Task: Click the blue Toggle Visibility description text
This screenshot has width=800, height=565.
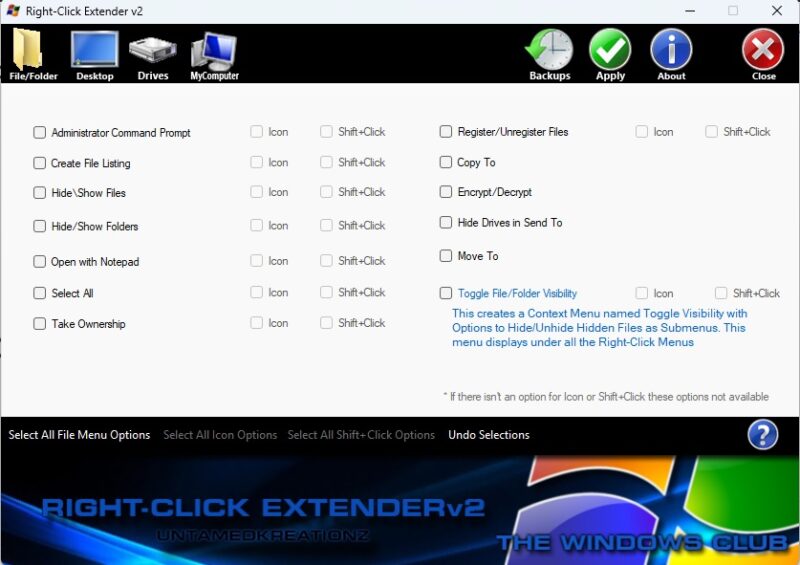Action: tap(599, 328)
